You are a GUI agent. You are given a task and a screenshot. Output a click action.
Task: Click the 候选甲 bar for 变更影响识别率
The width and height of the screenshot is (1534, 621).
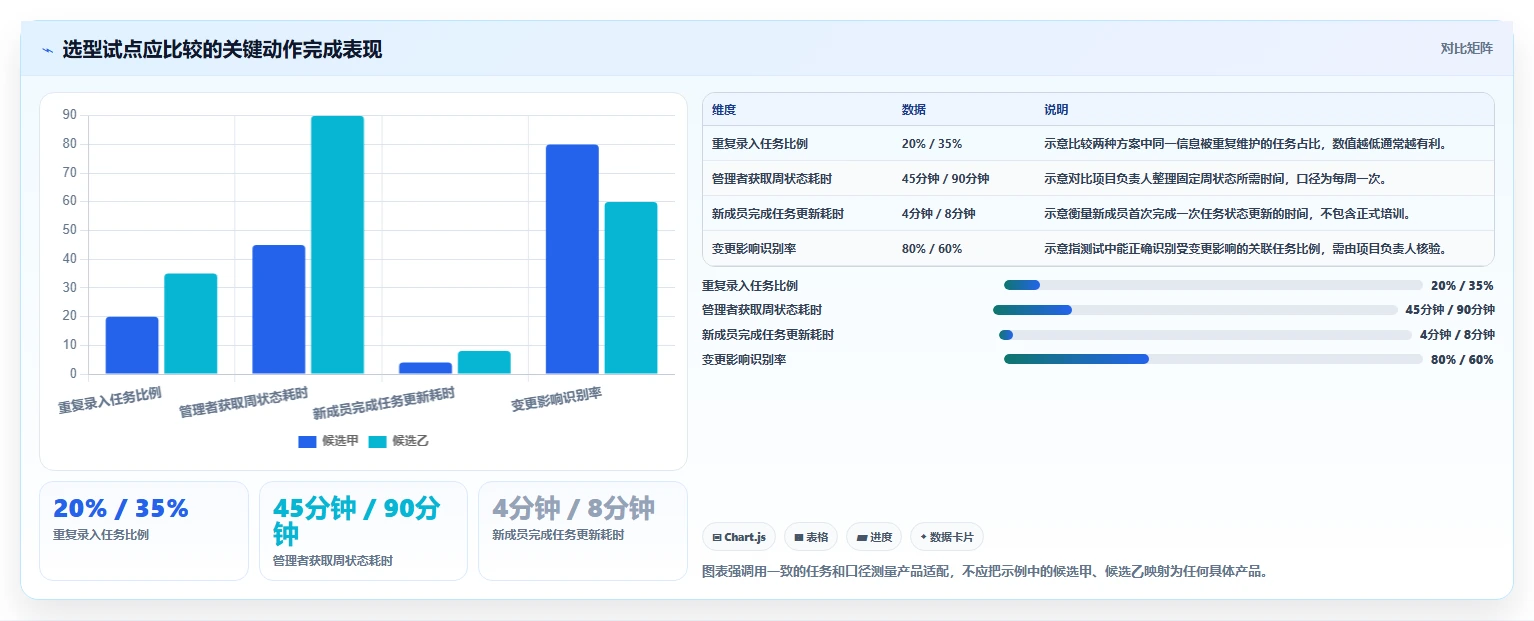tap(572, 259)
